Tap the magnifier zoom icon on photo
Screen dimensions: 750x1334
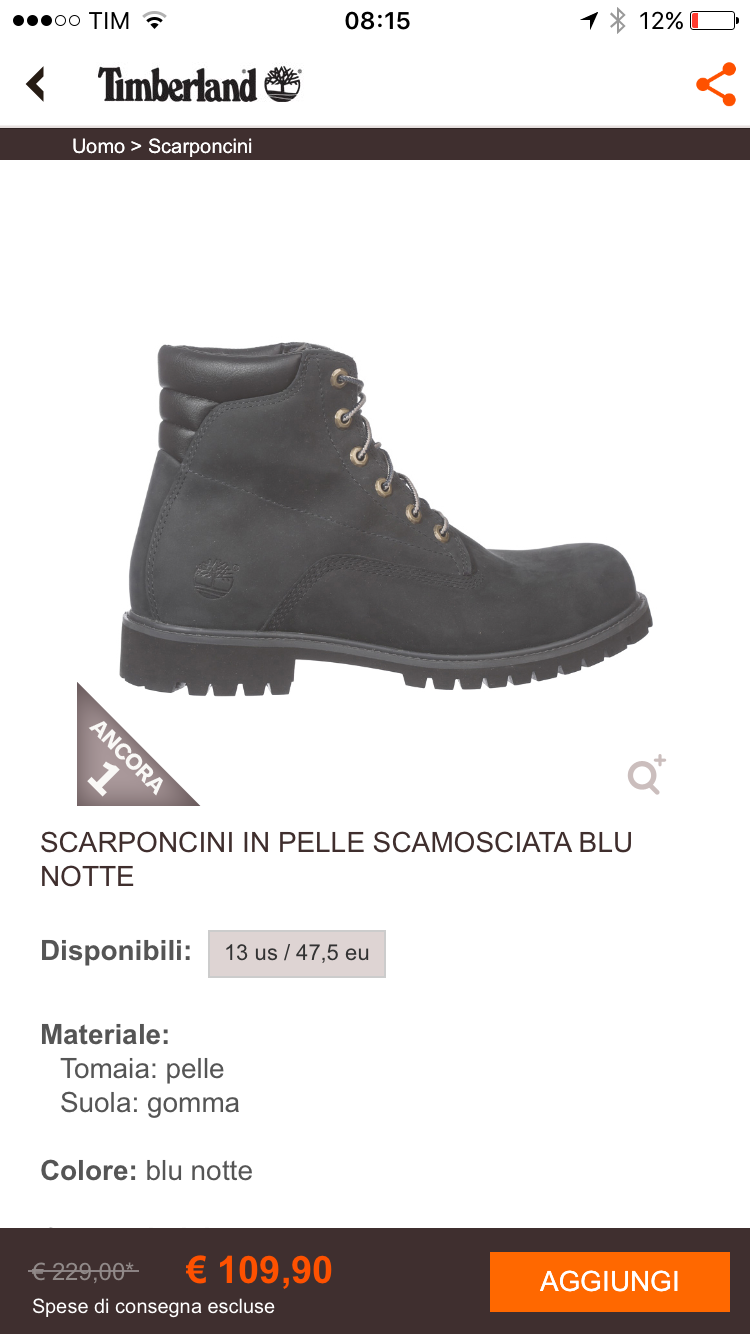[x=646, y=775]
